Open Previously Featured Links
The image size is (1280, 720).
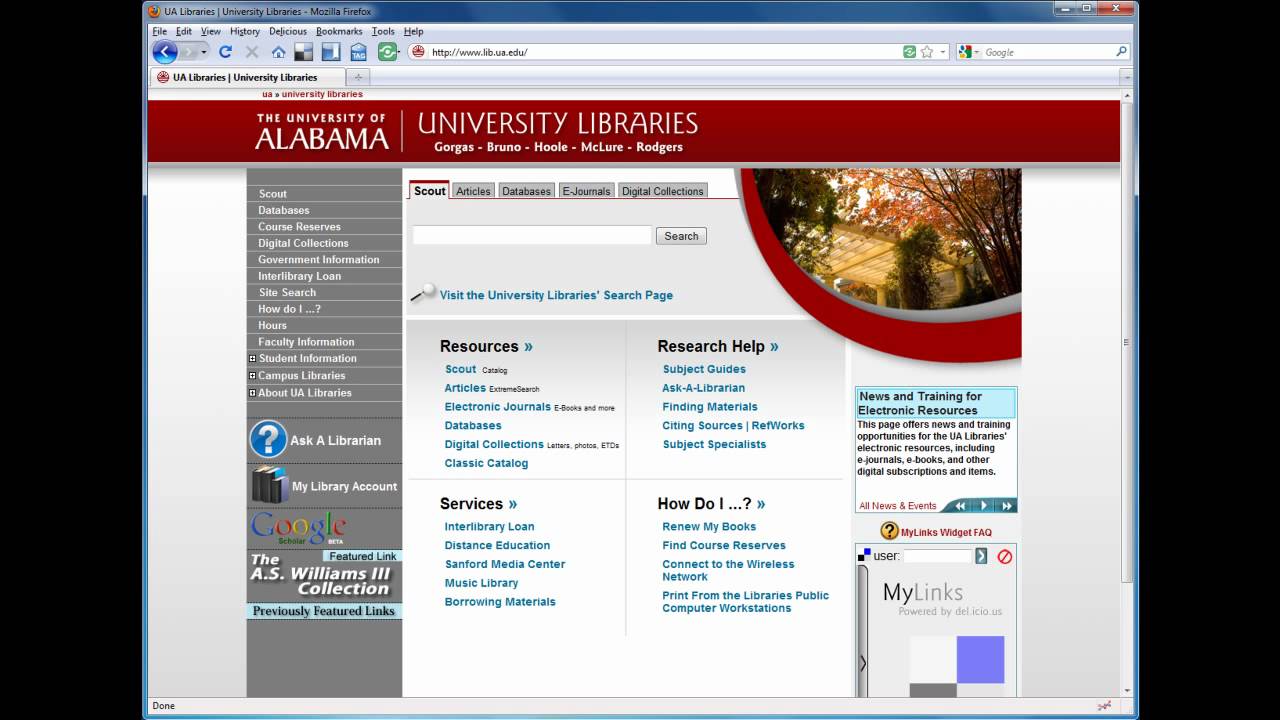pos(324,611)
